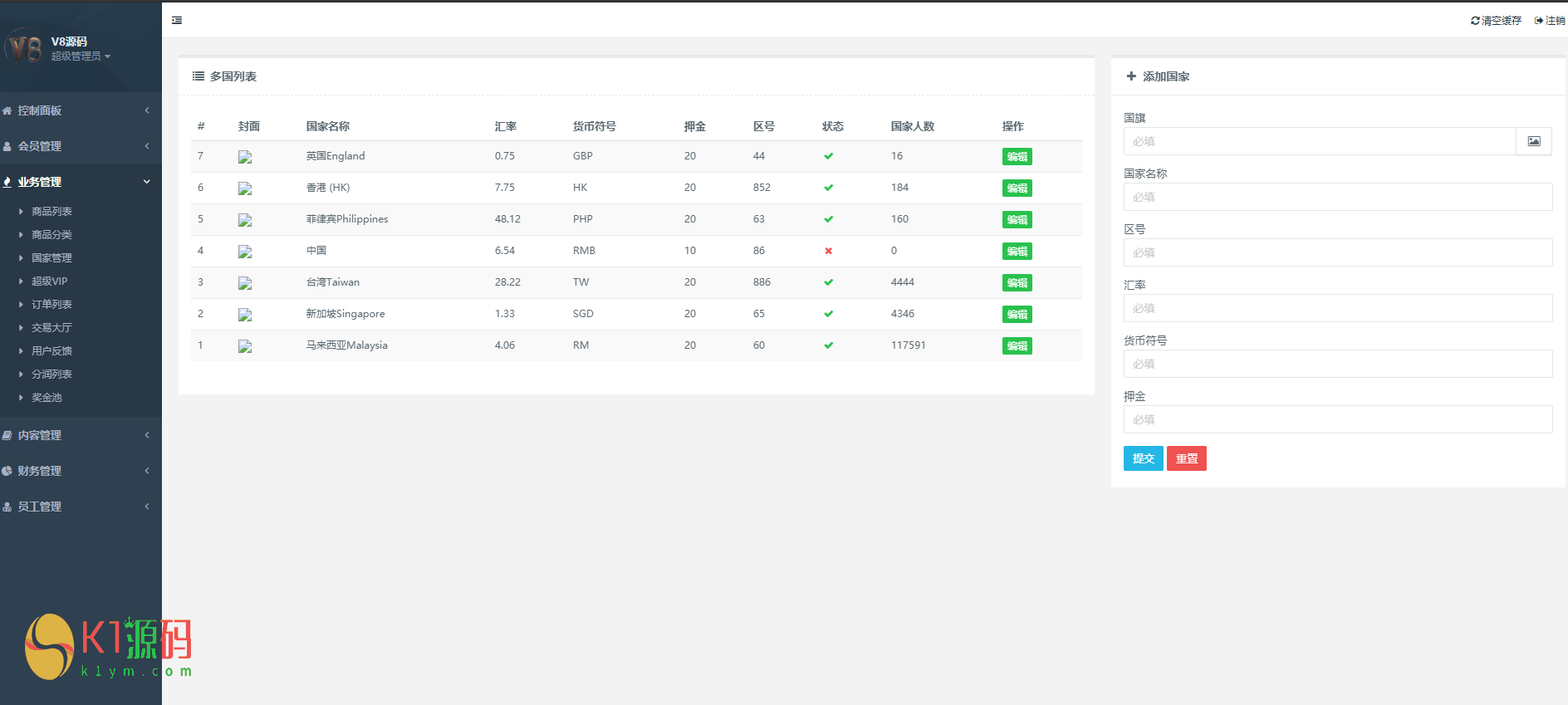Click the cover image of 马来西亚Malaysia
Screen dimensions: 1568x705
tap(245, 346)
